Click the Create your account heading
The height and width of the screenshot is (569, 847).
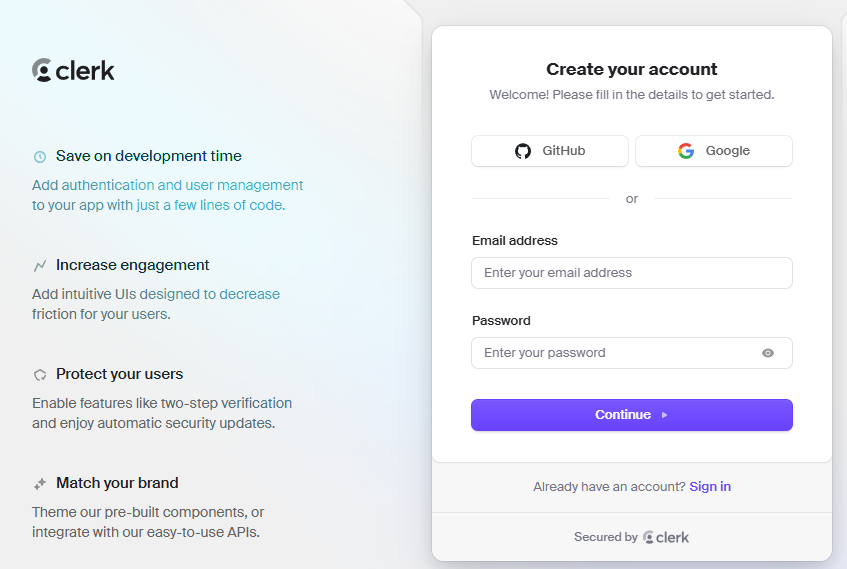pyautogui.click(x=632, y=69)
